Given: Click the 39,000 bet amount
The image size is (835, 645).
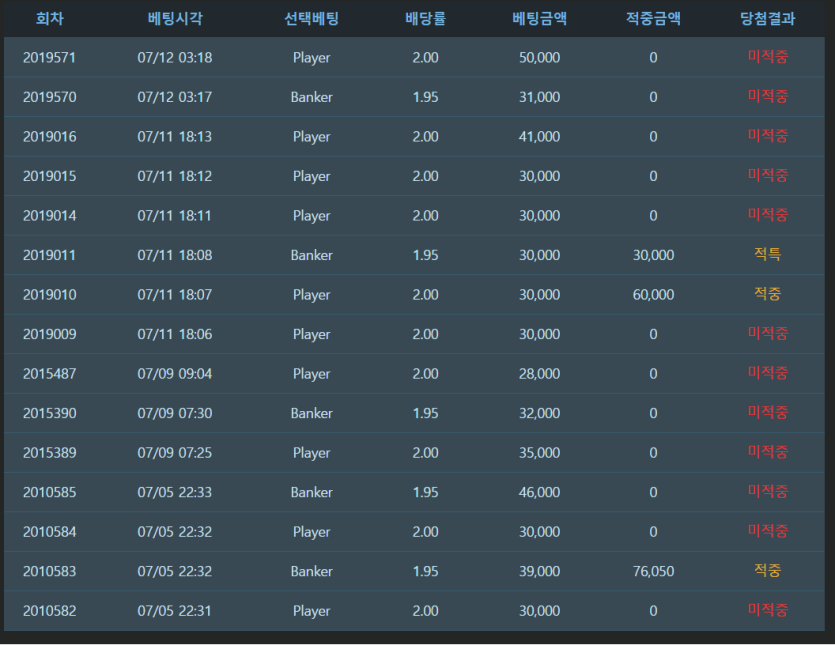Looking at the screenshot, I should (x=539, y=571).
